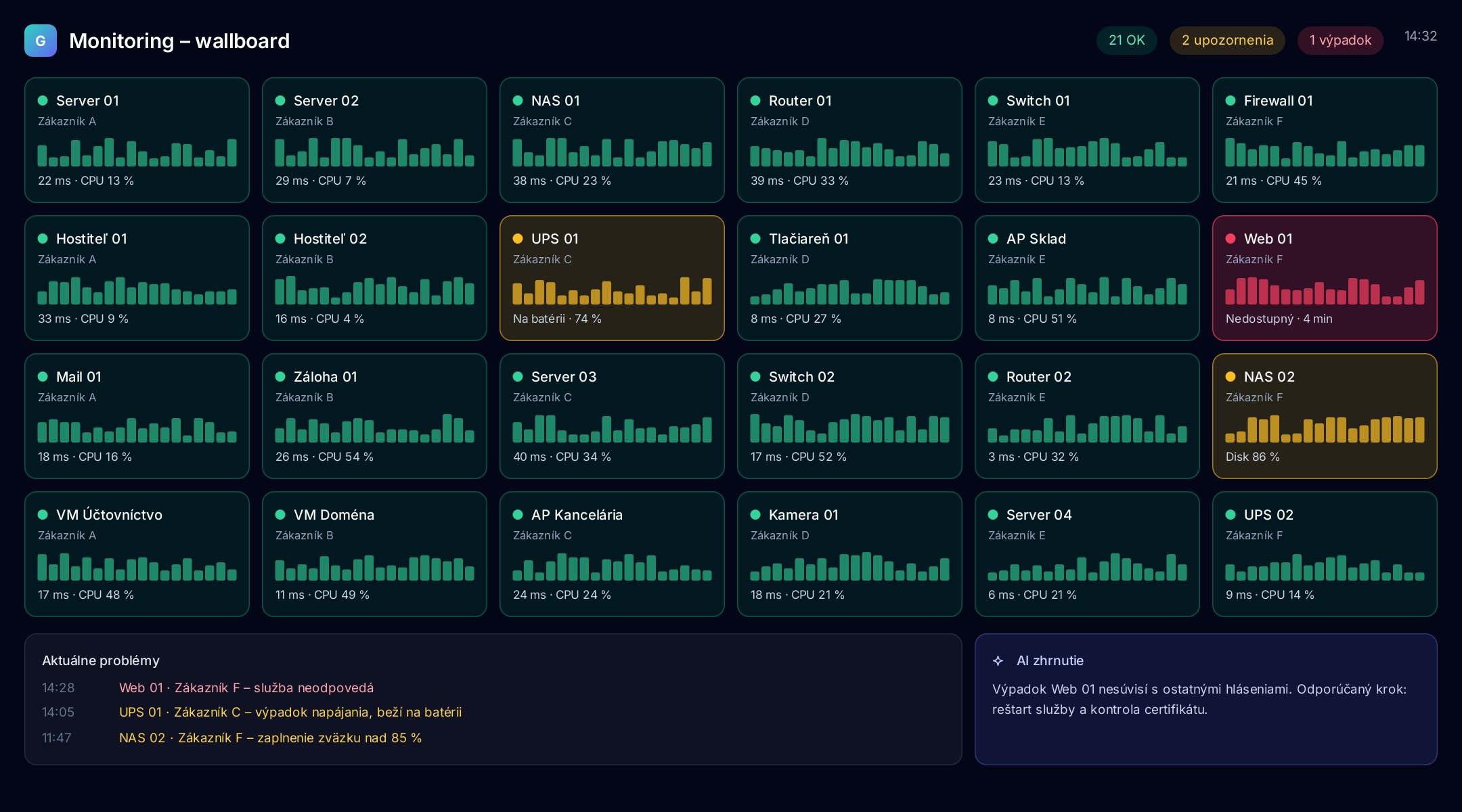This screenshot has height=812, width=1462.
Task: Click the Aktuálne problémy heading
Action: [101, 660]
